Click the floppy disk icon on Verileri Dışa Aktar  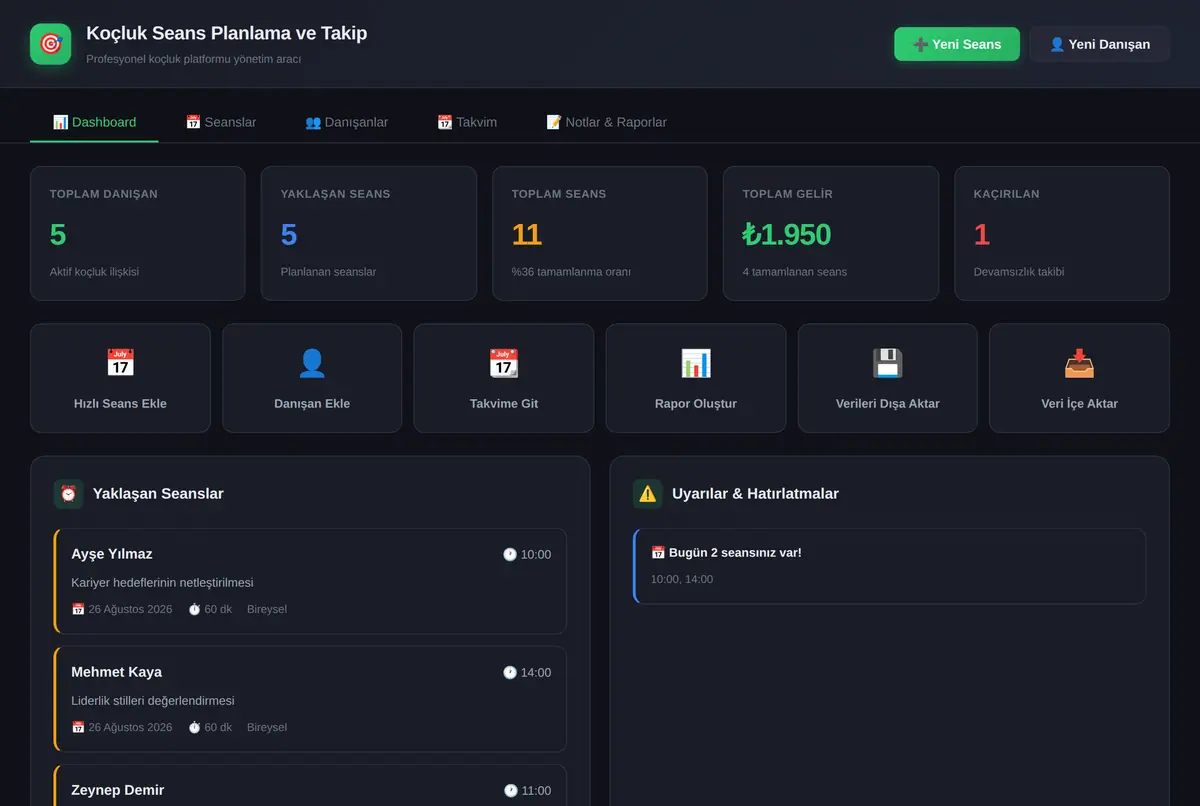[888, 363]
